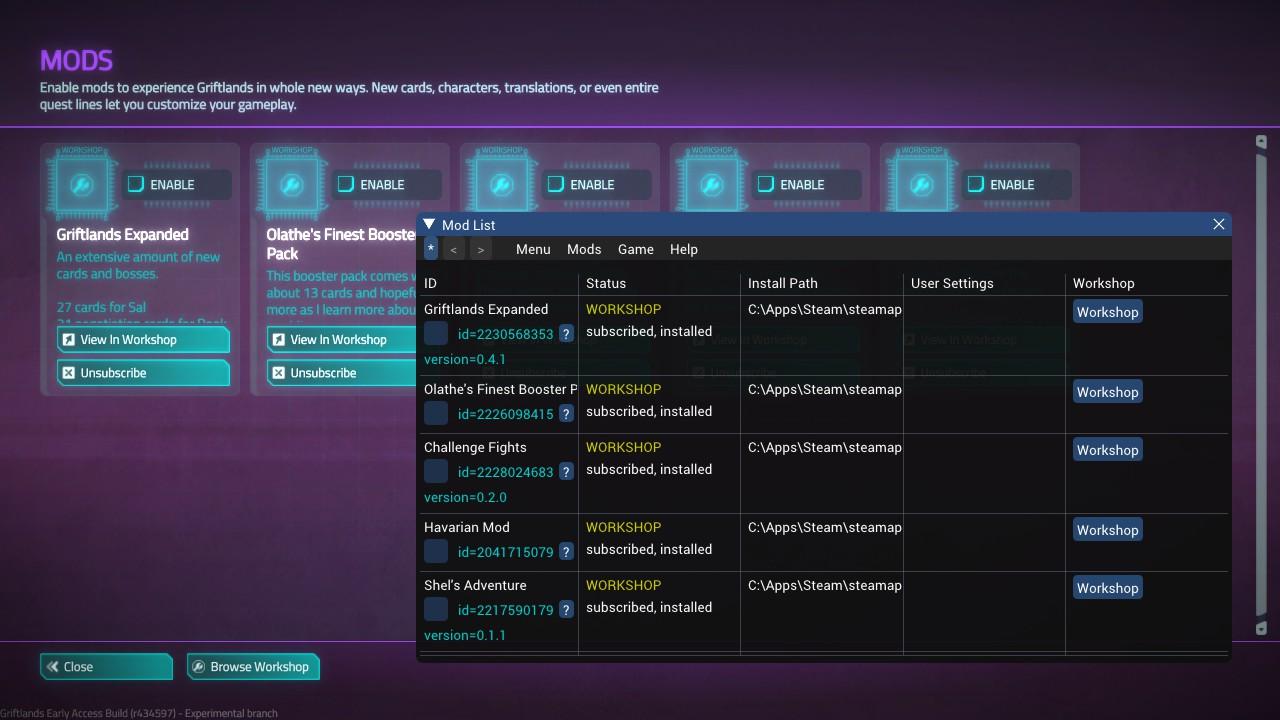Image resolution: width=1280 pixels, height=720 pixels.
Task: Select the Install Path column header
Action: [783, 283]
